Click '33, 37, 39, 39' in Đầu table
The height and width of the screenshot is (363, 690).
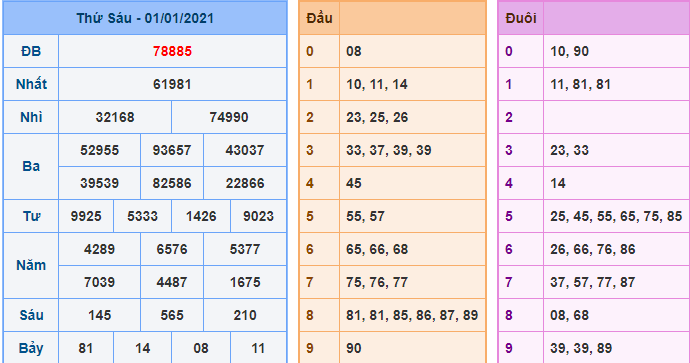389,150
